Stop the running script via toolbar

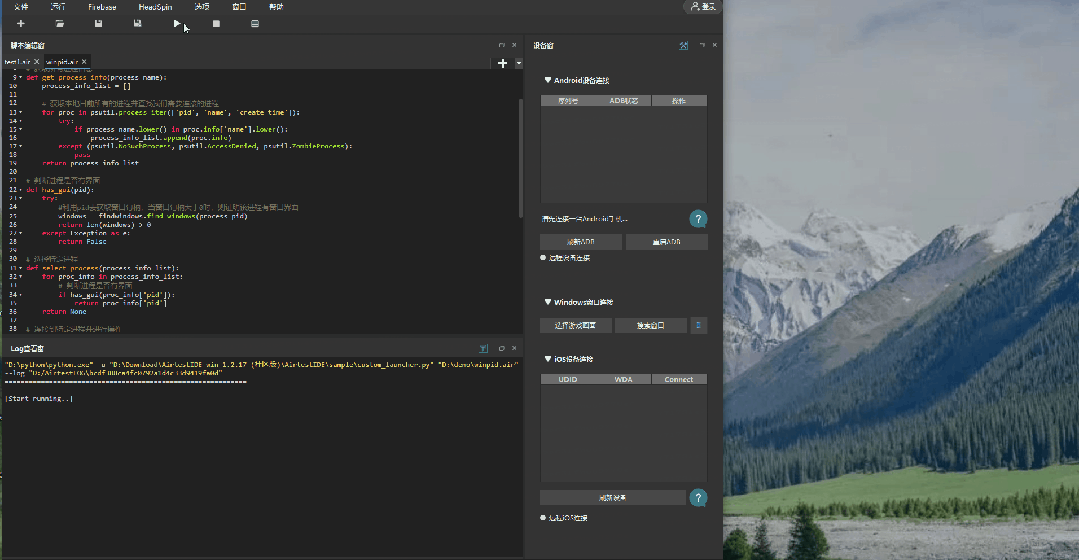[x=216, y=23]
